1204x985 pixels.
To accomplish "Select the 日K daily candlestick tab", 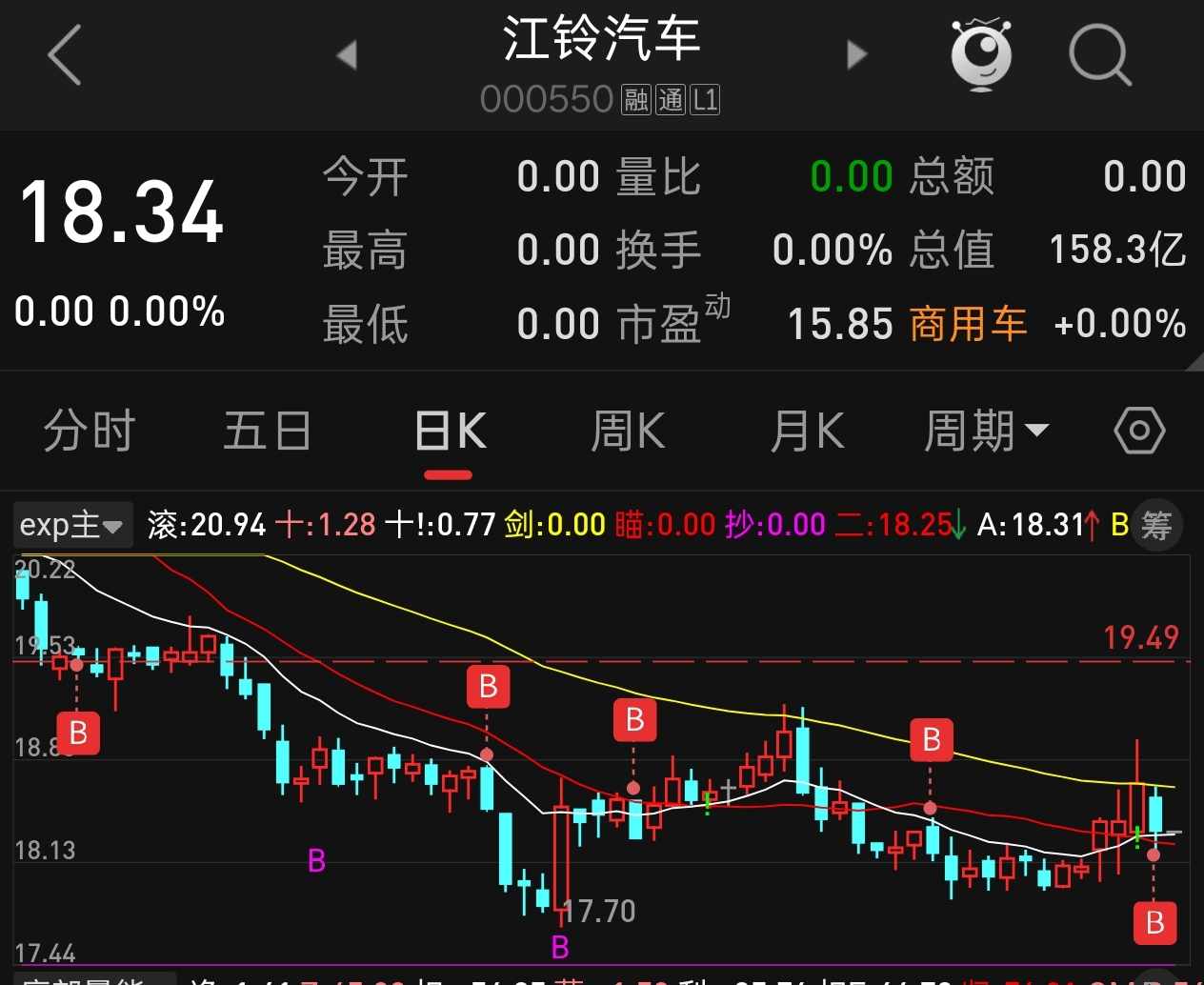I will coord(451,431).
